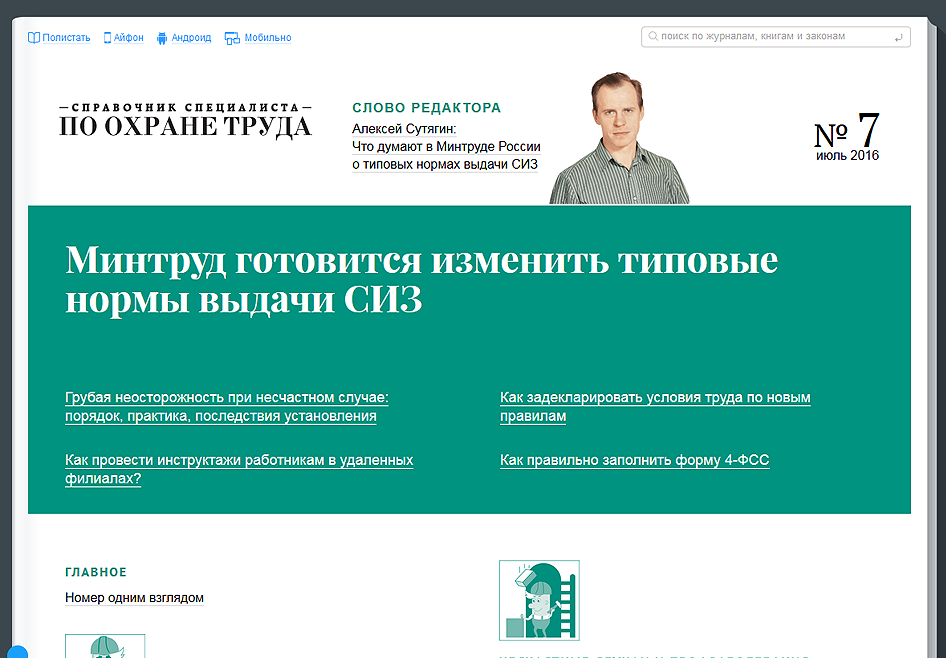Open Номер одним взглядом link
Image resolution: width=946 pixels, height=658 pixels.
click(x=134, y=598)
